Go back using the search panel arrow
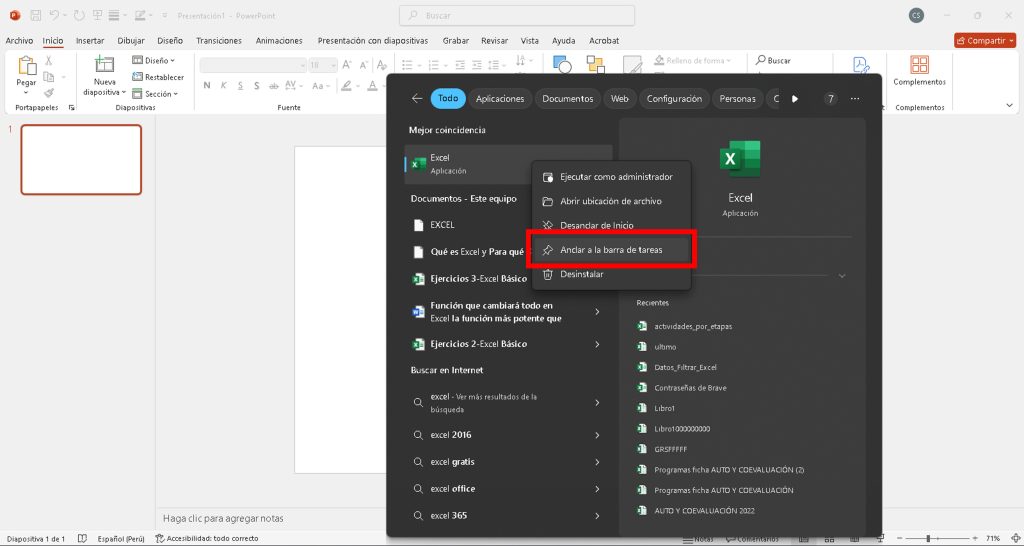 click(417, 99)
